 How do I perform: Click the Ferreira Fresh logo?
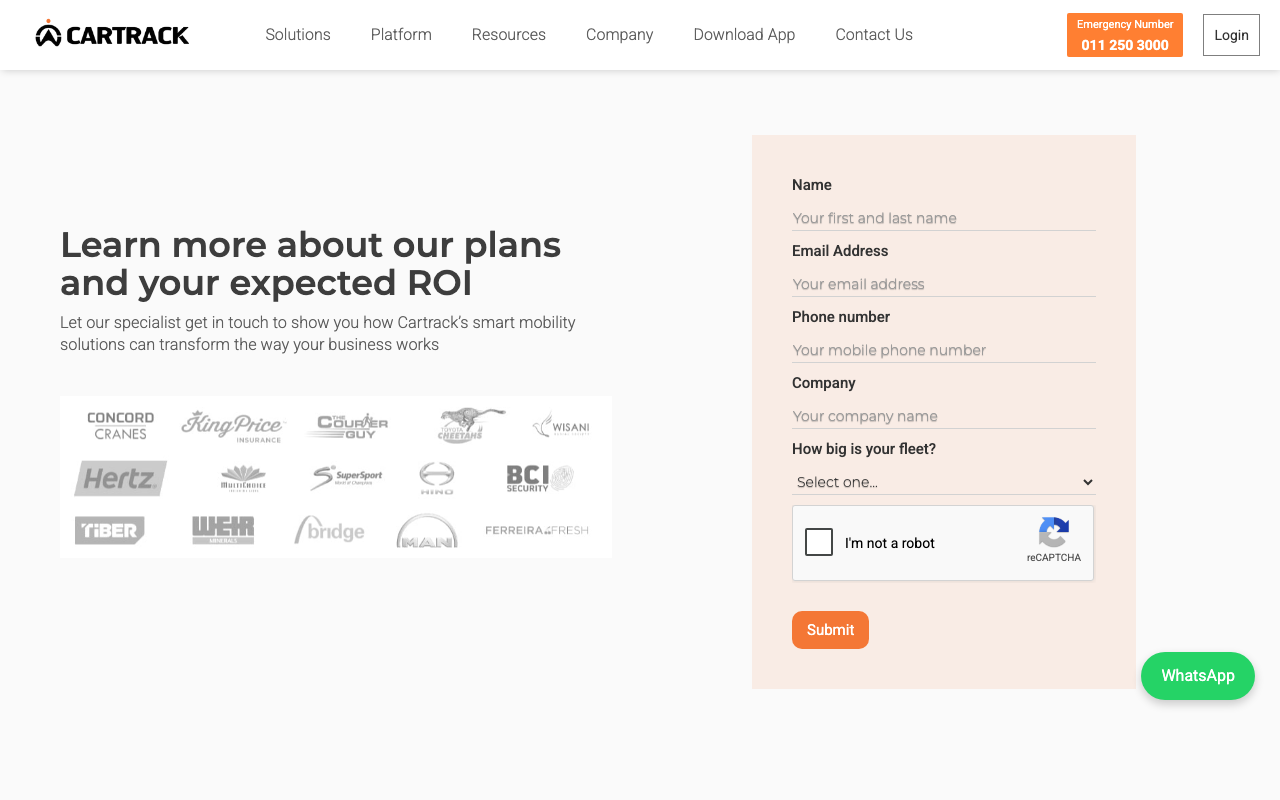[537, 530]
